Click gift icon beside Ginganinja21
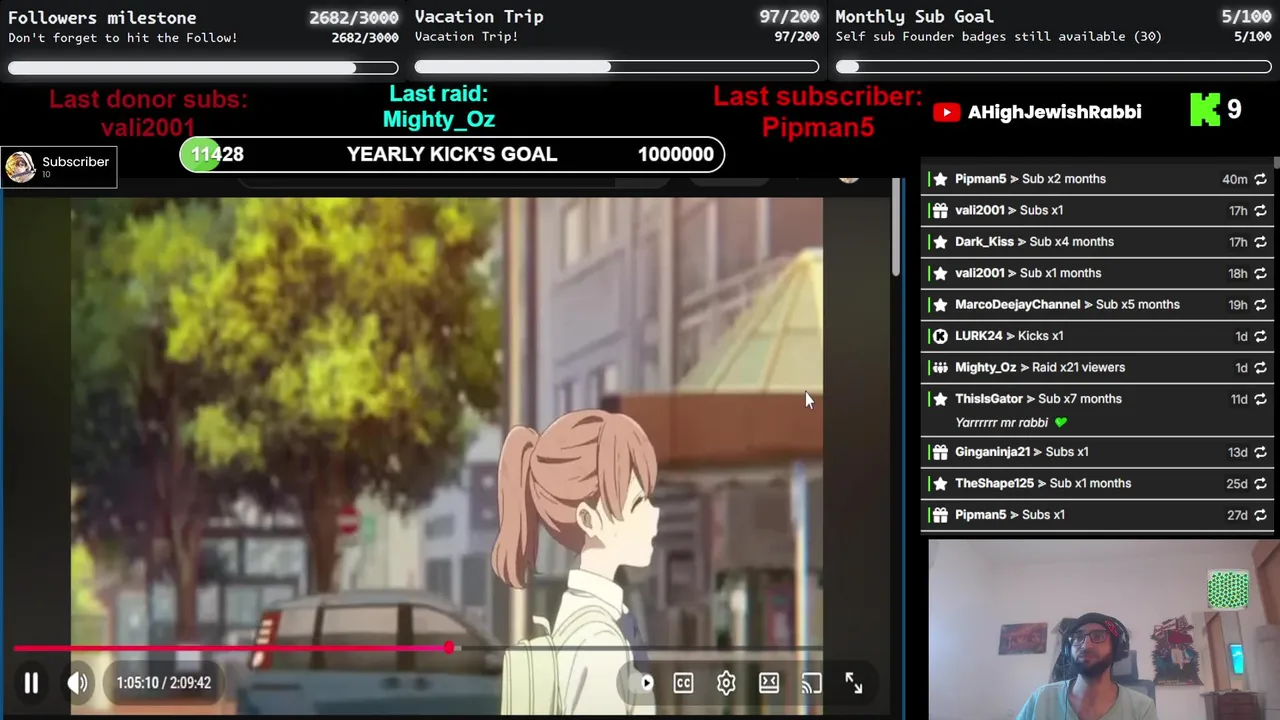 point(940,452)
